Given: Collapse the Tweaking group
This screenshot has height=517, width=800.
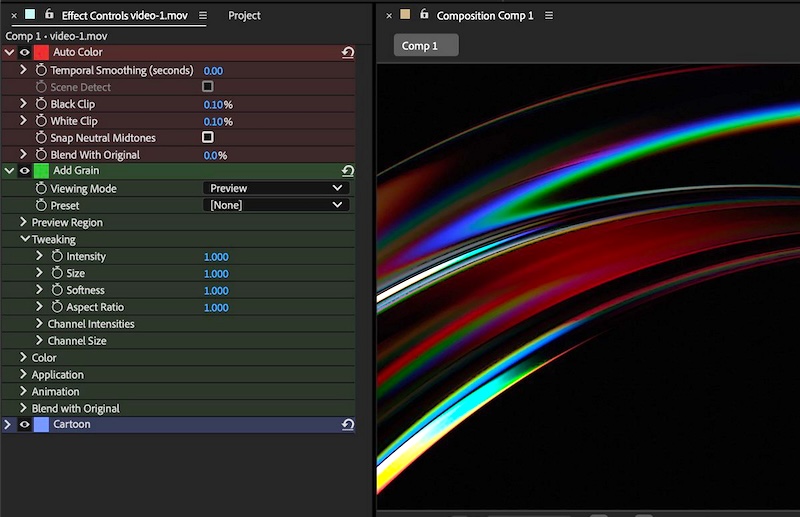Looking at the screenshot, I should (24, 239).
